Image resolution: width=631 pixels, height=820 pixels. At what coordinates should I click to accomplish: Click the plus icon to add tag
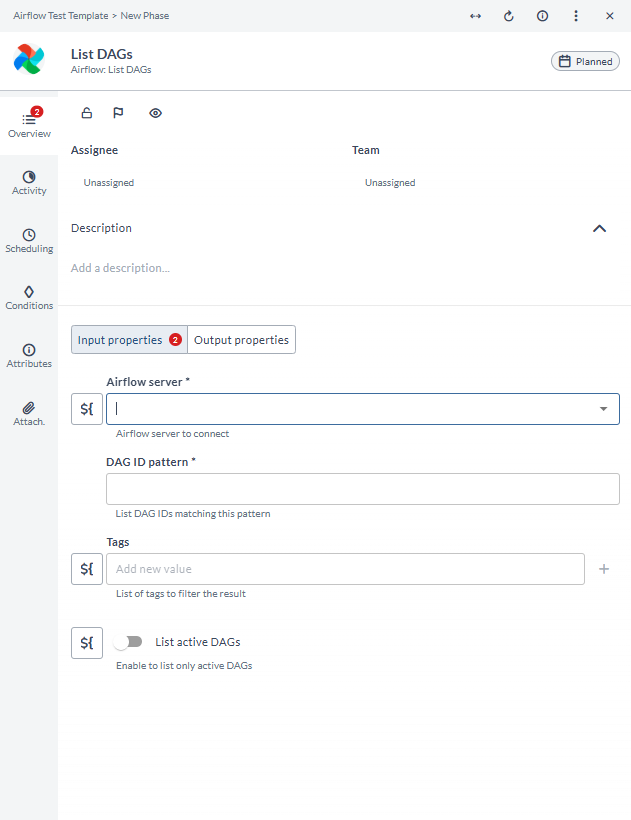(604, 569)
